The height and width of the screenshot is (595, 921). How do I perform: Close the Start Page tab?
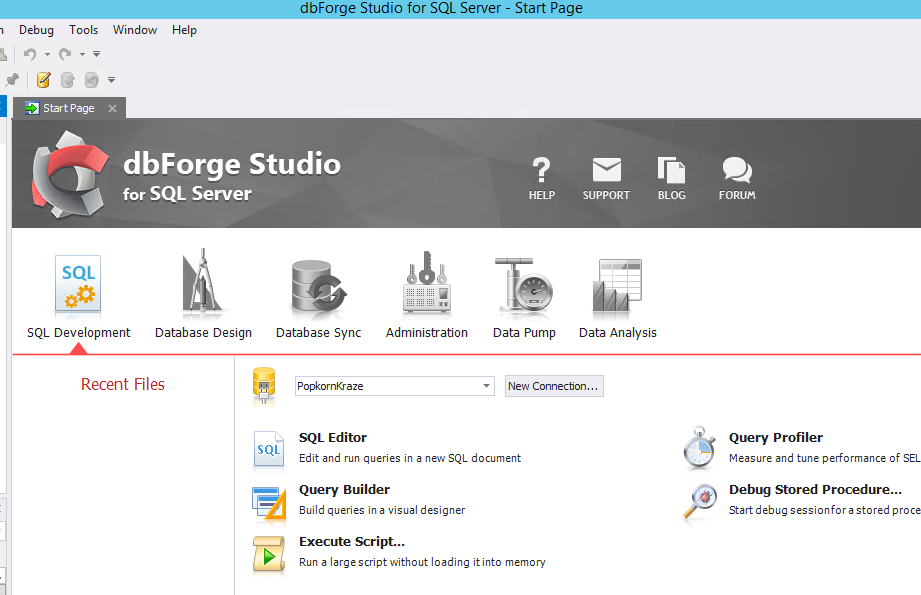[x=113, y=108]
